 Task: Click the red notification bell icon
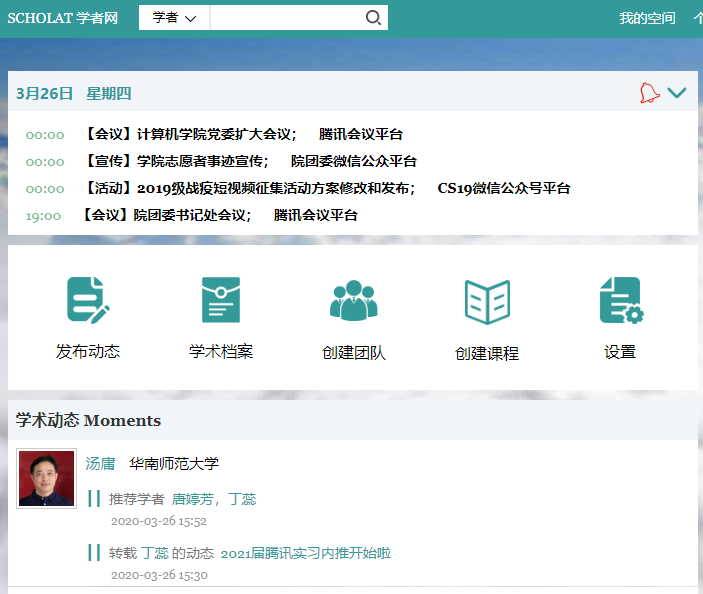click(649, 93)
